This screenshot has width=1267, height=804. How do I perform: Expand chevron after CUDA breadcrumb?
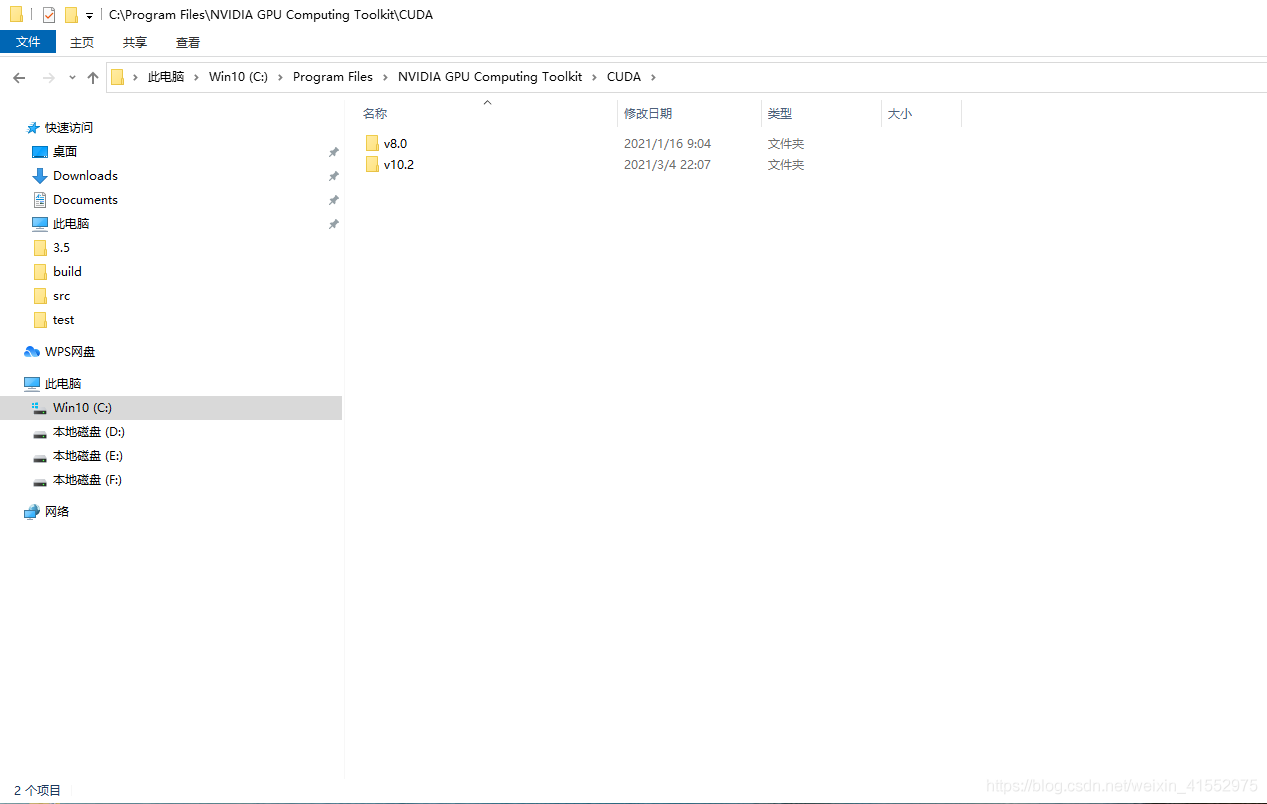tap(654, 77)
